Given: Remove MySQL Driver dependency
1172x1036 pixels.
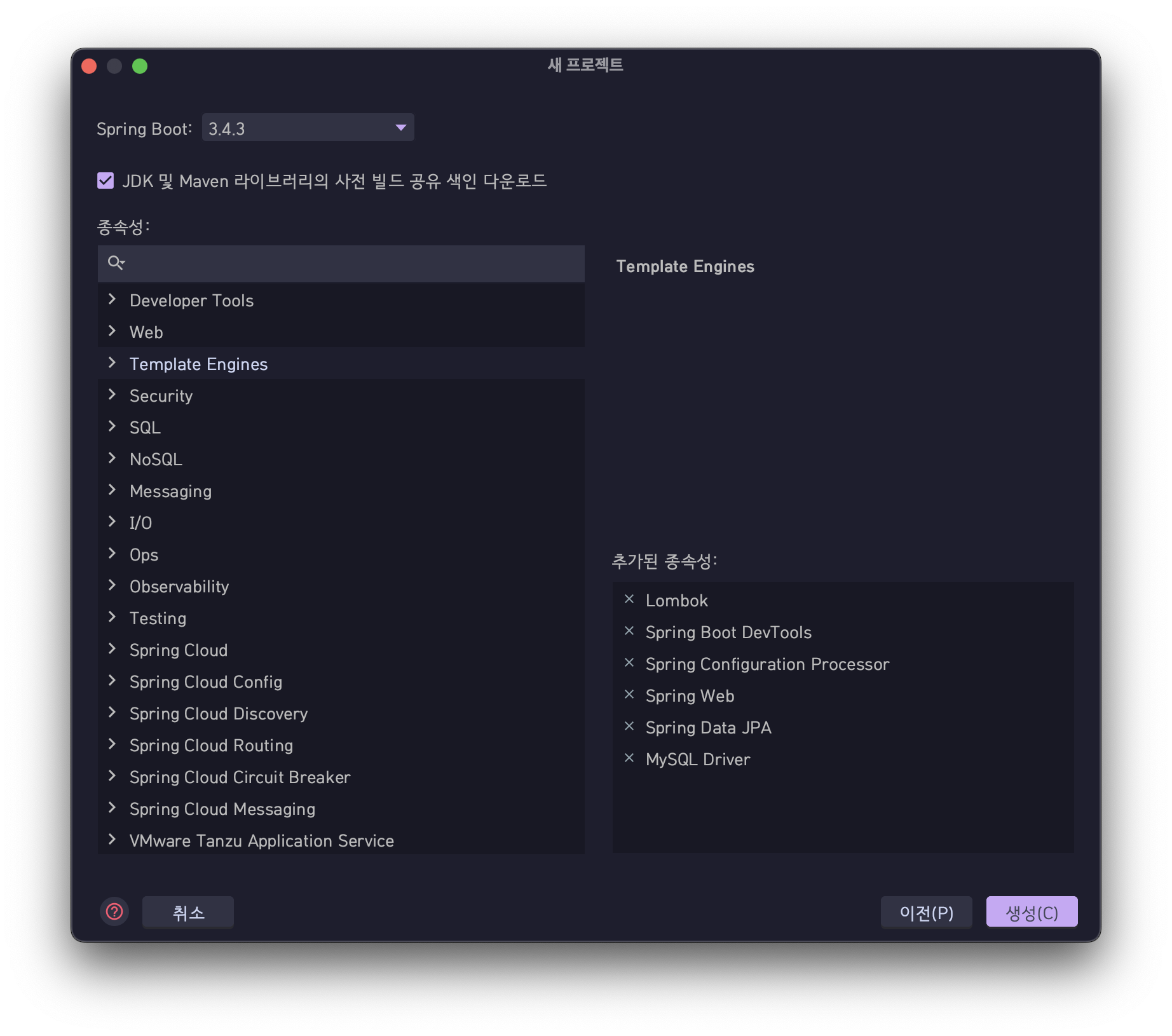Looking at the screenshot, I should [x=629, y=758].
